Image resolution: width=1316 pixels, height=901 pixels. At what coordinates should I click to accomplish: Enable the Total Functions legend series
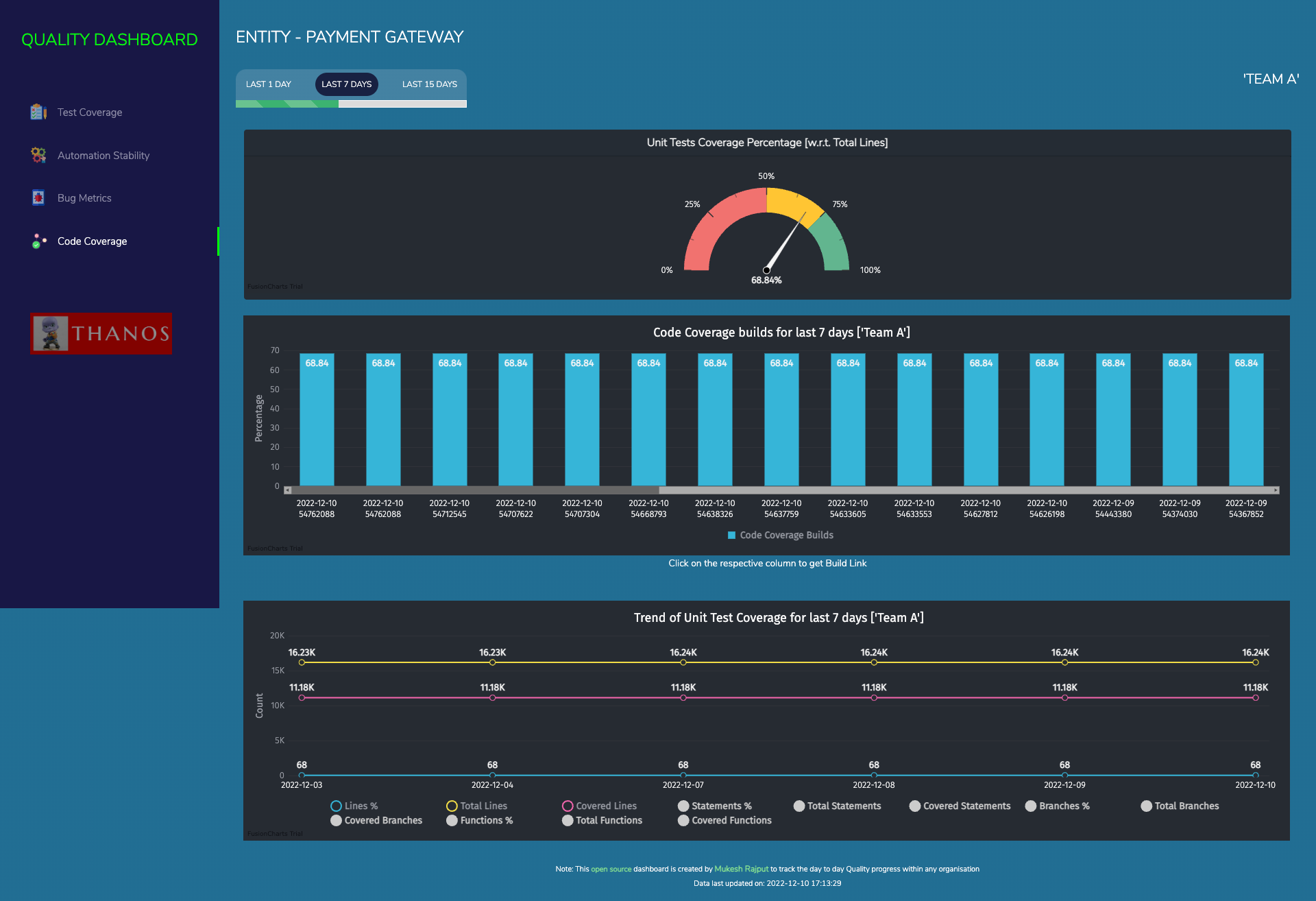(x=602, y=820)
